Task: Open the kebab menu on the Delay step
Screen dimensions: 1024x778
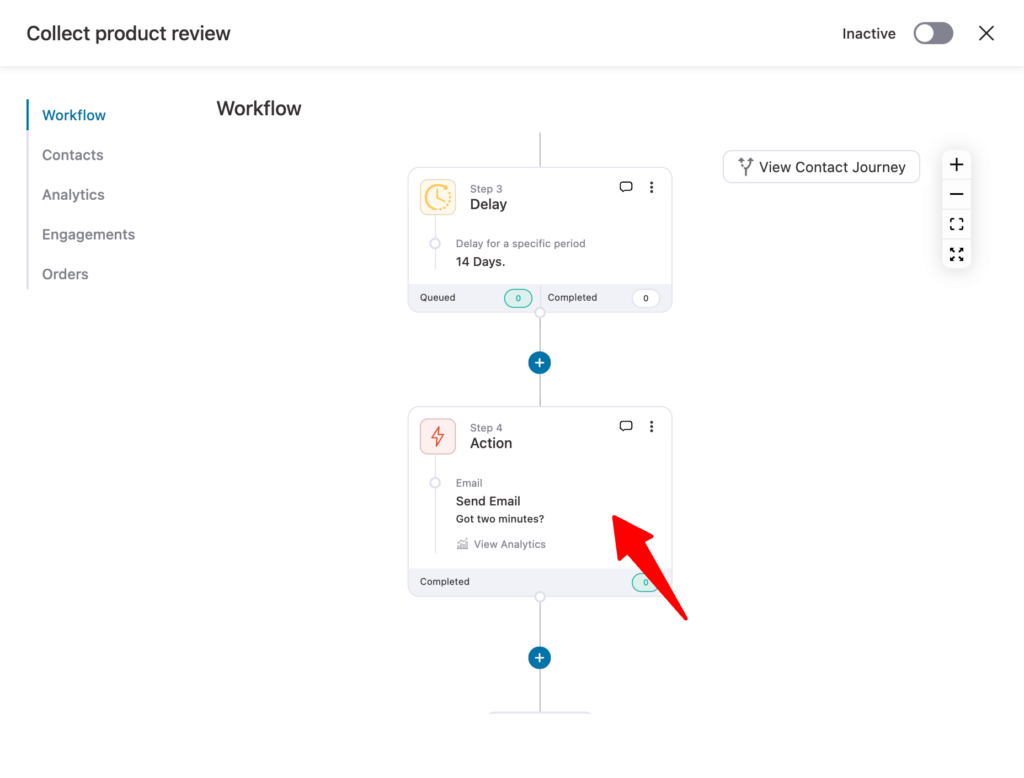Action: [652, 186]
